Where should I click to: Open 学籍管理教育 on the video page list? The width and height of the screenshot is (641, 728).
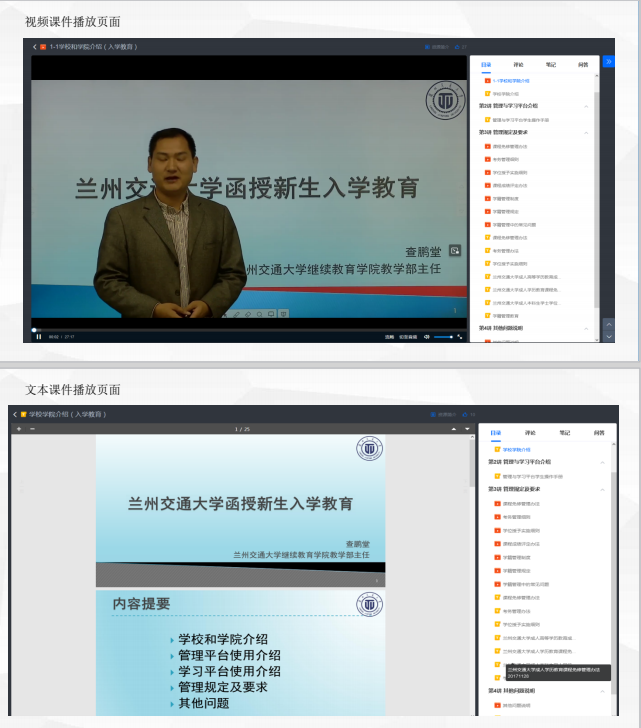505,316
